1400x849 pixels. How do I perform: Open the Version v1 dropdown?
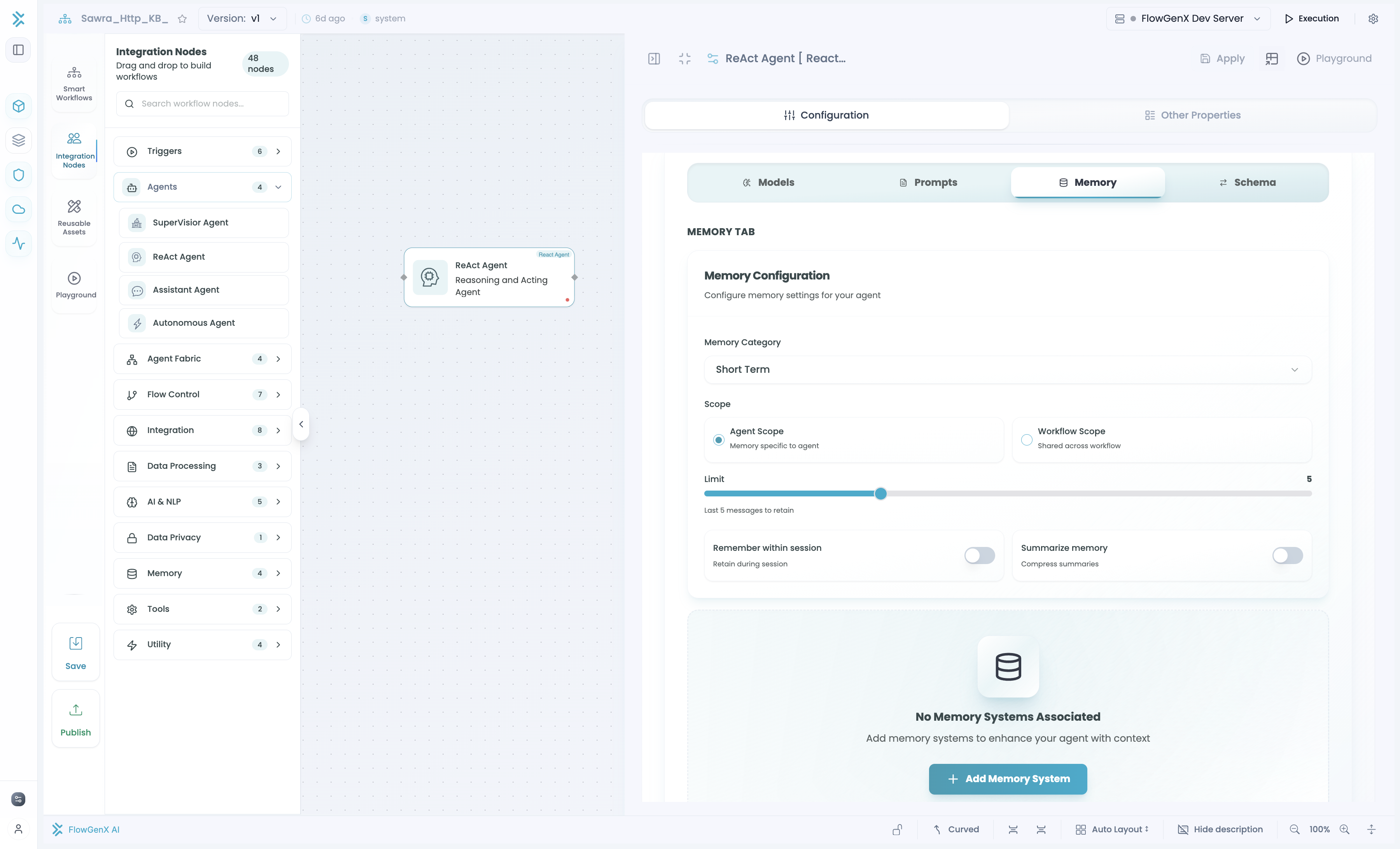(x=242, y=19)
